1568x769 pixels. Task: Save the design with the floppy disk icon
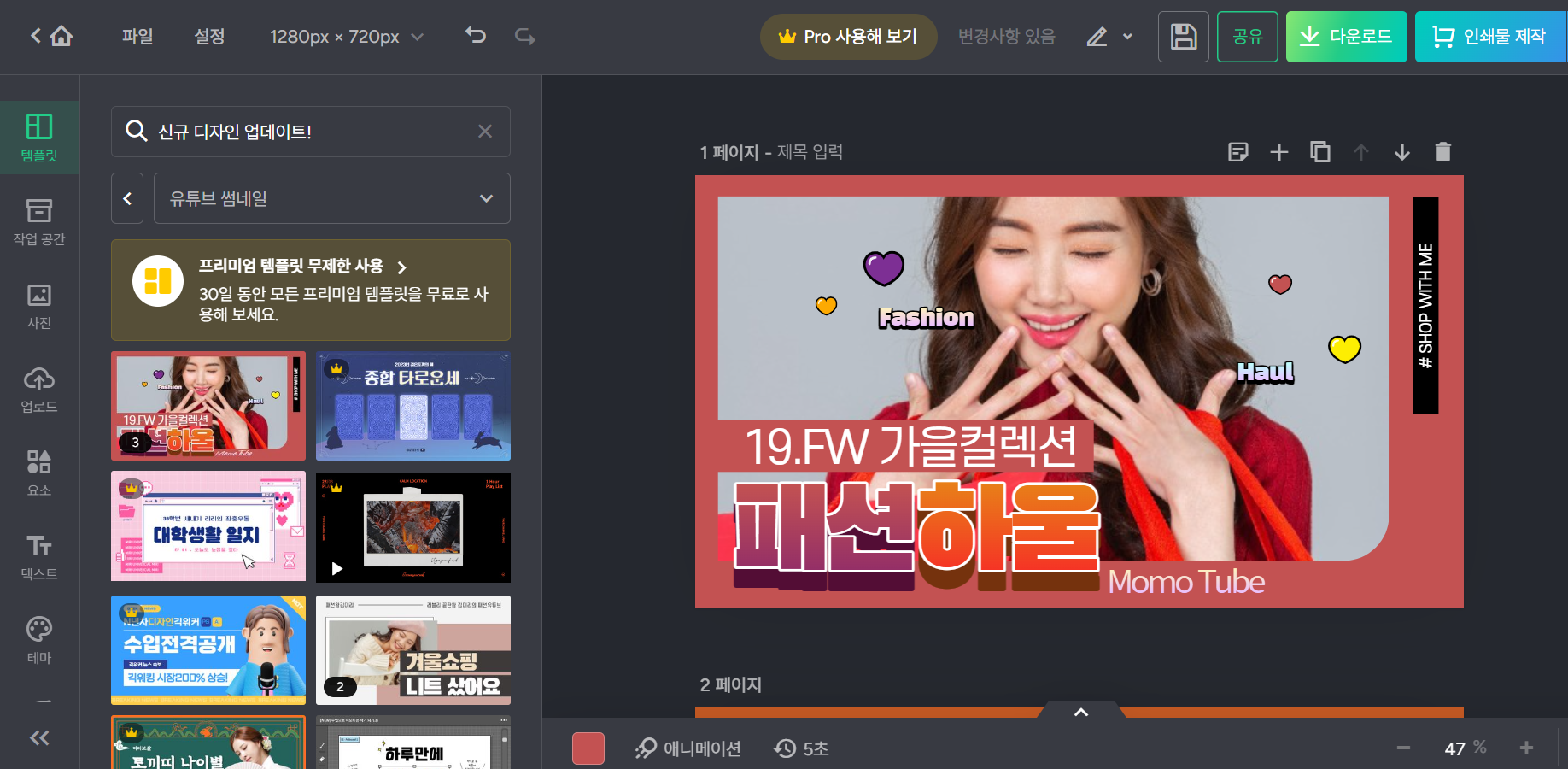pos(1184,37)
